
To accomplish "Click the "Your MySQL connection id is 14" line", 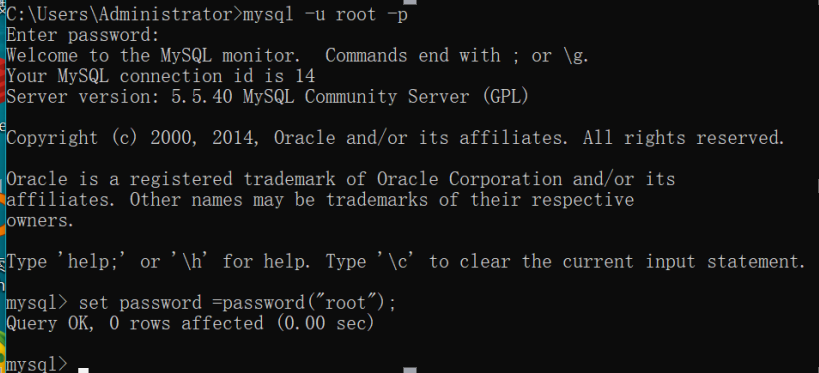I will tap(160, 76).
